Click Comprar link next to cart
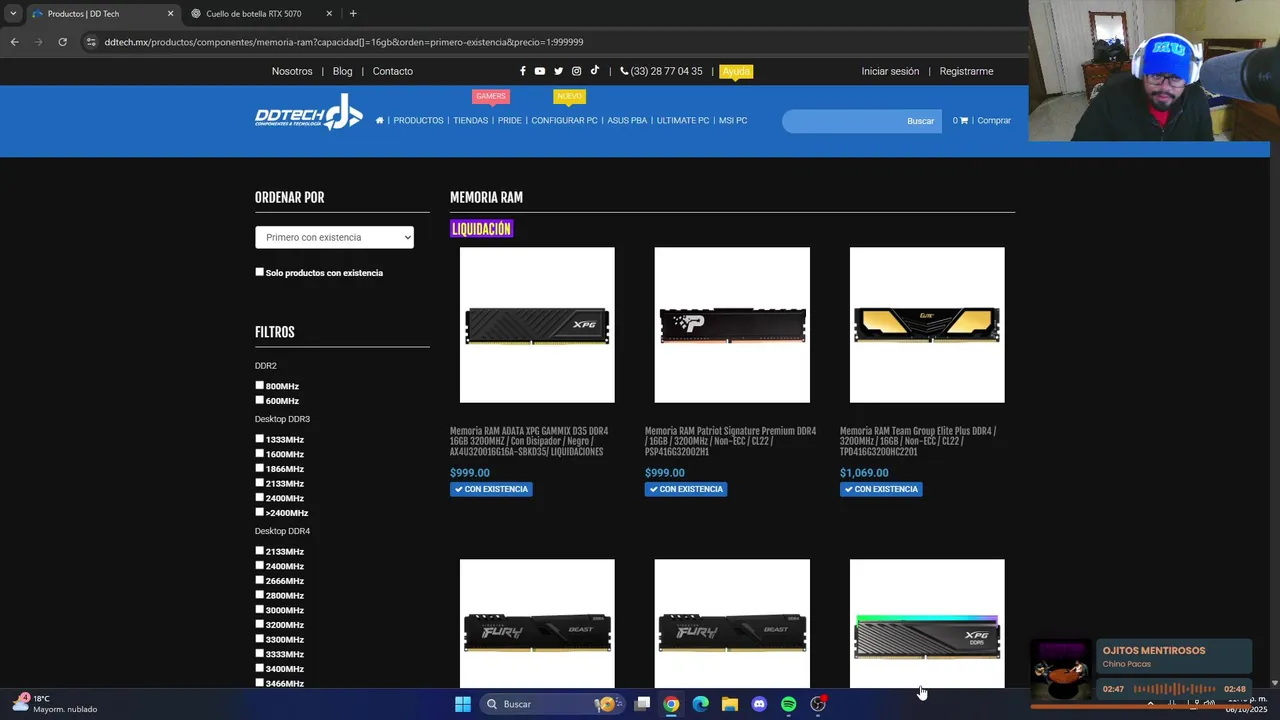 click(994, 120)
